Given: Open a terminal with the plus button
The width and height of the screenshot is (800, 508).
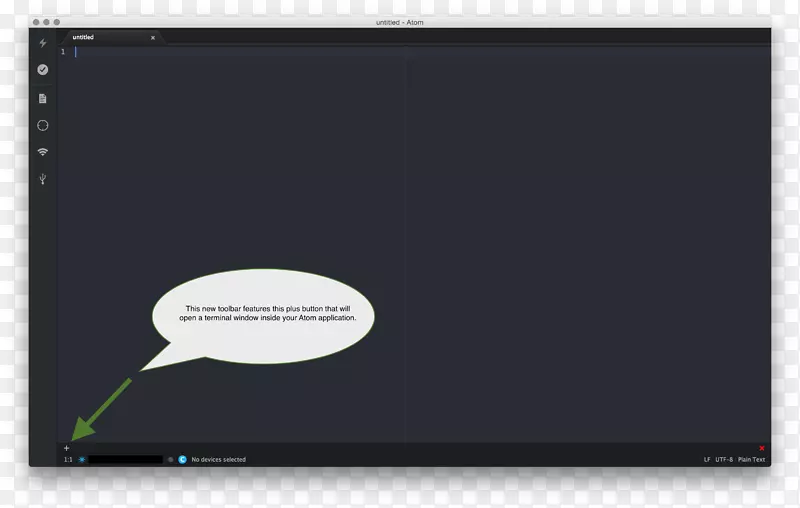Looking at the screenshot, I should [x=67, y=448].
